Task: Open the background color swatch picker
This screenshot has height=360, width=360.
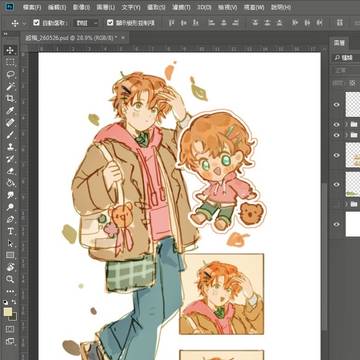Action: tap(14, 318)
